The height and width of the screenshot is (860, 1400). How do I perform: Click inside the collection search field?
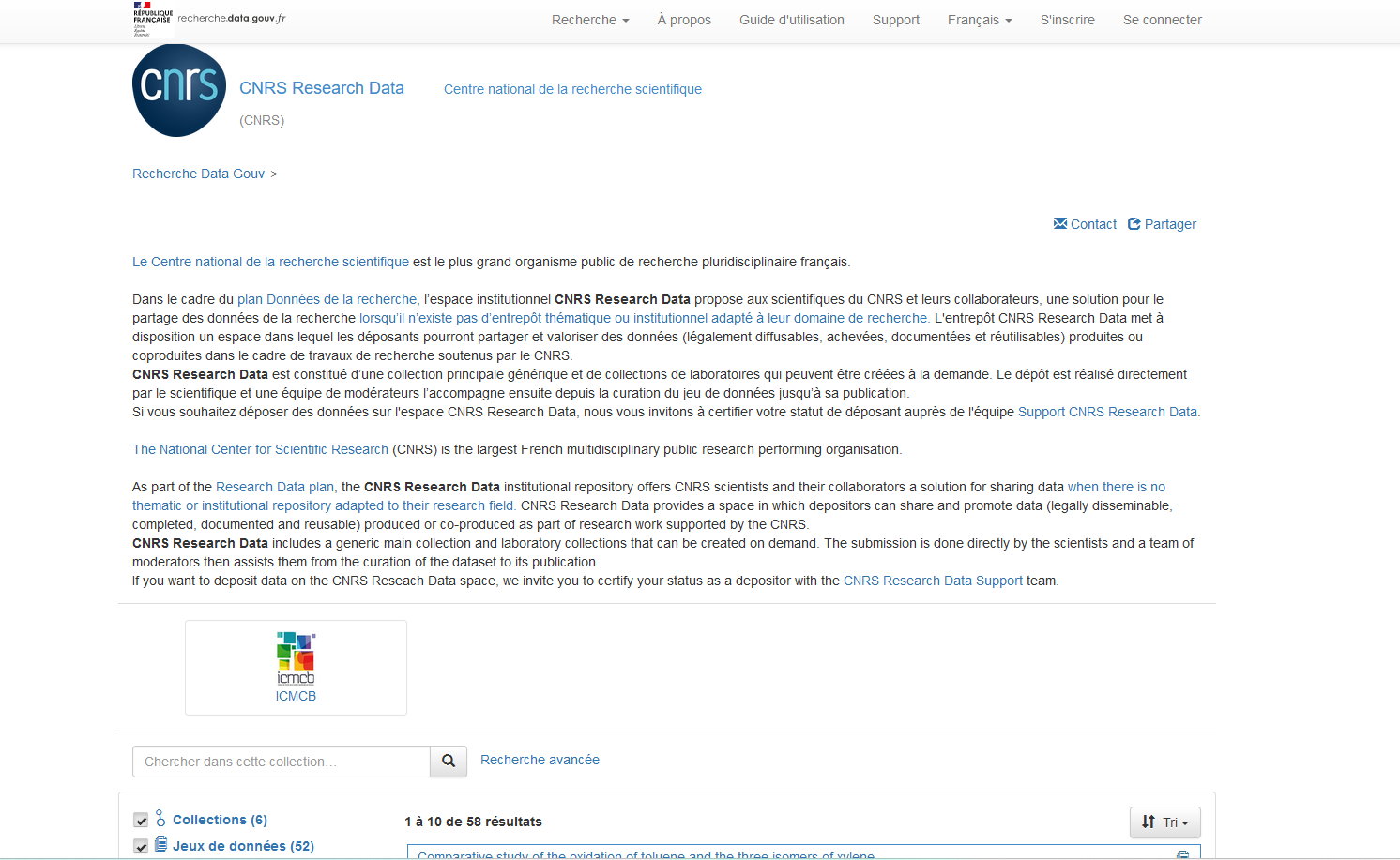click(280, 762)
